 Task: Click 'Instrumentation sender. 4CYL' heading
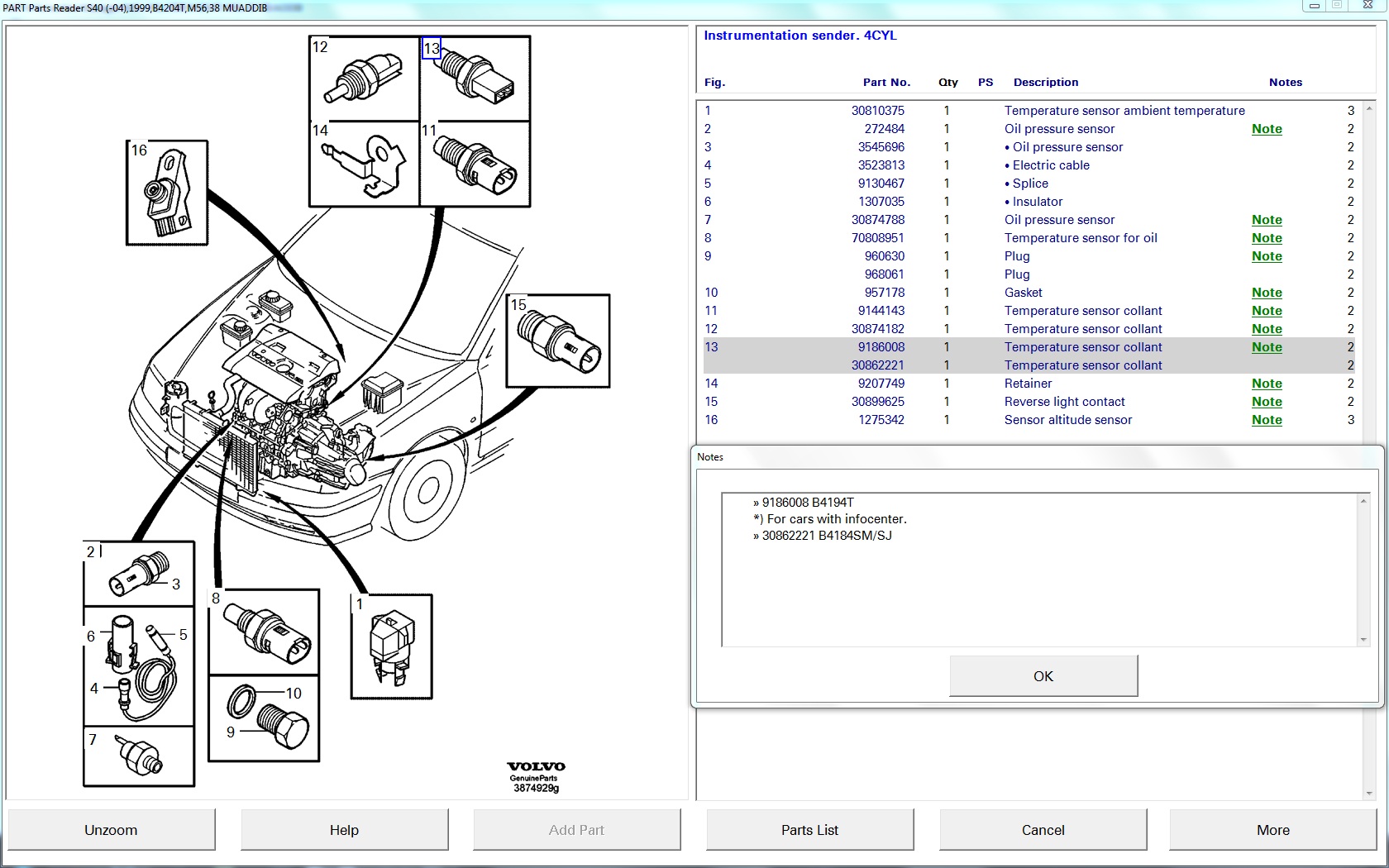tap(800, 36)
